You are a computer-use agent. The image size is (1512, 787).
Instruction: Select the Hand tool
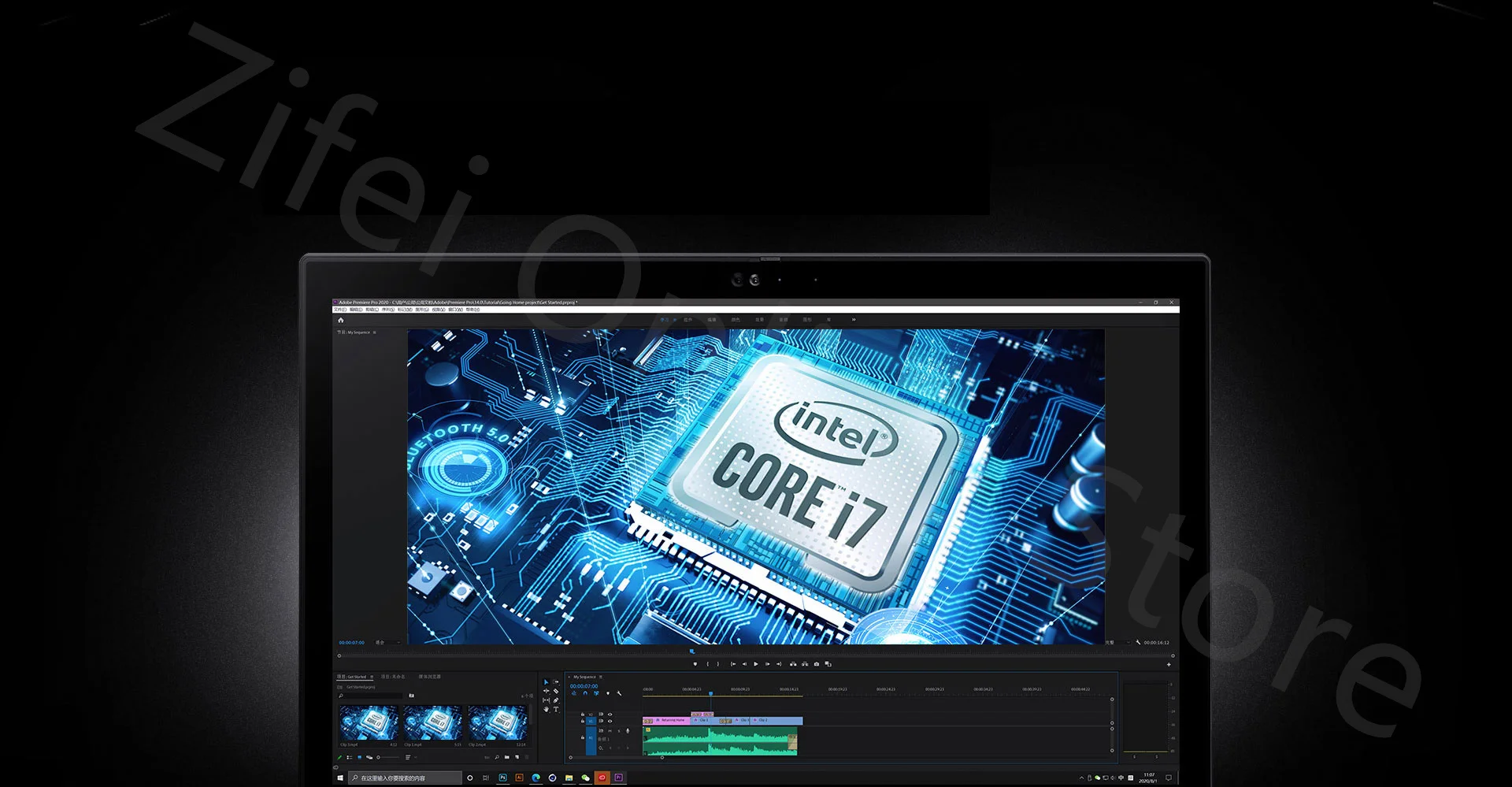point(546,709)
